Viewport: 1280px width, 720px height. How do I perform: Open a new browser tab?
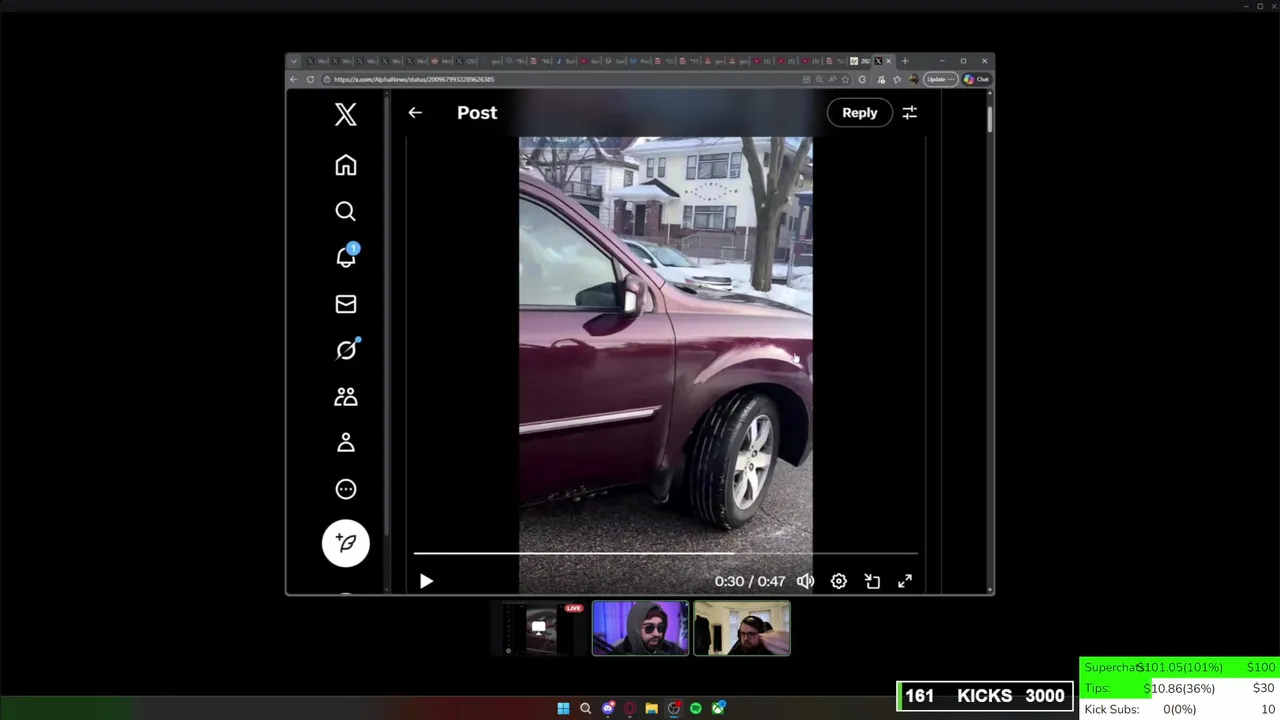click(905, 61)
